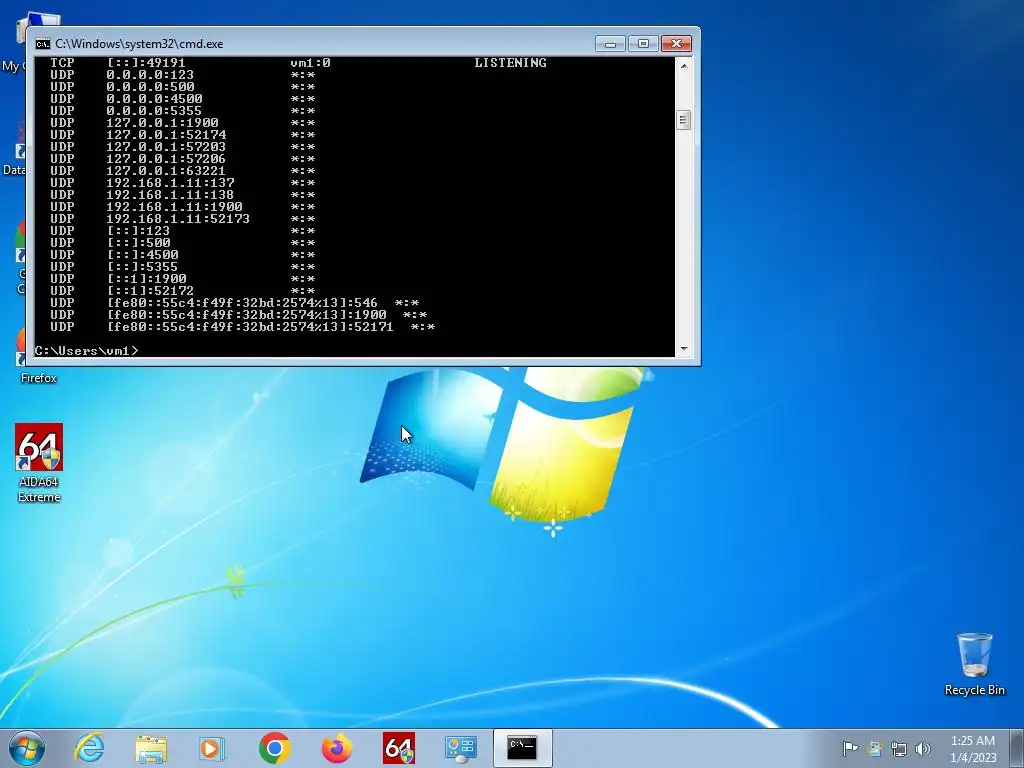Launch AIDA64 from the taskbar

click(x=398, y=748)
